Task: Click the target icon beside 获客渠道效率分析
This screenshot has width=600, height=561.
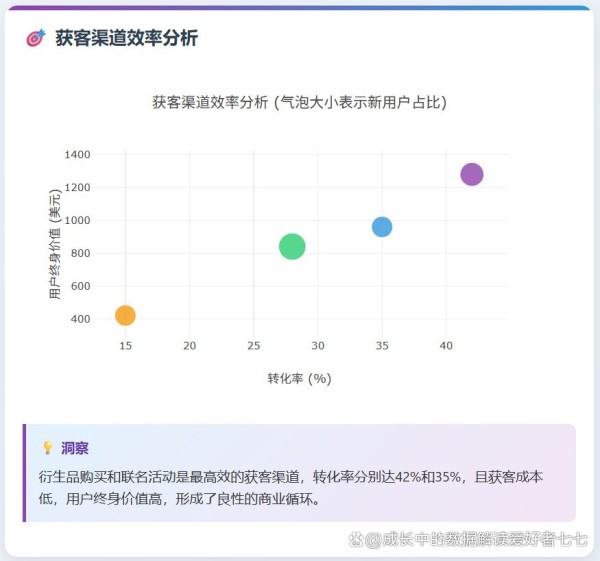Action: coord(36,38)
